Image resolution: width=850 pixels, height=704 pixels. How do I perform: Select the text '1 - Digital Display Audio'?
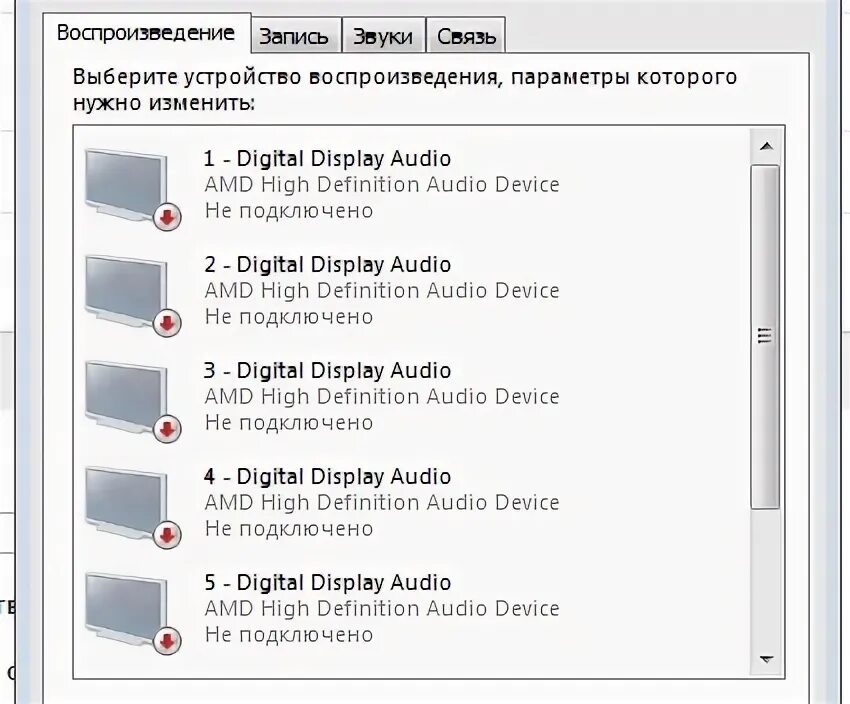pyautogui.click(x=327, y=159)
